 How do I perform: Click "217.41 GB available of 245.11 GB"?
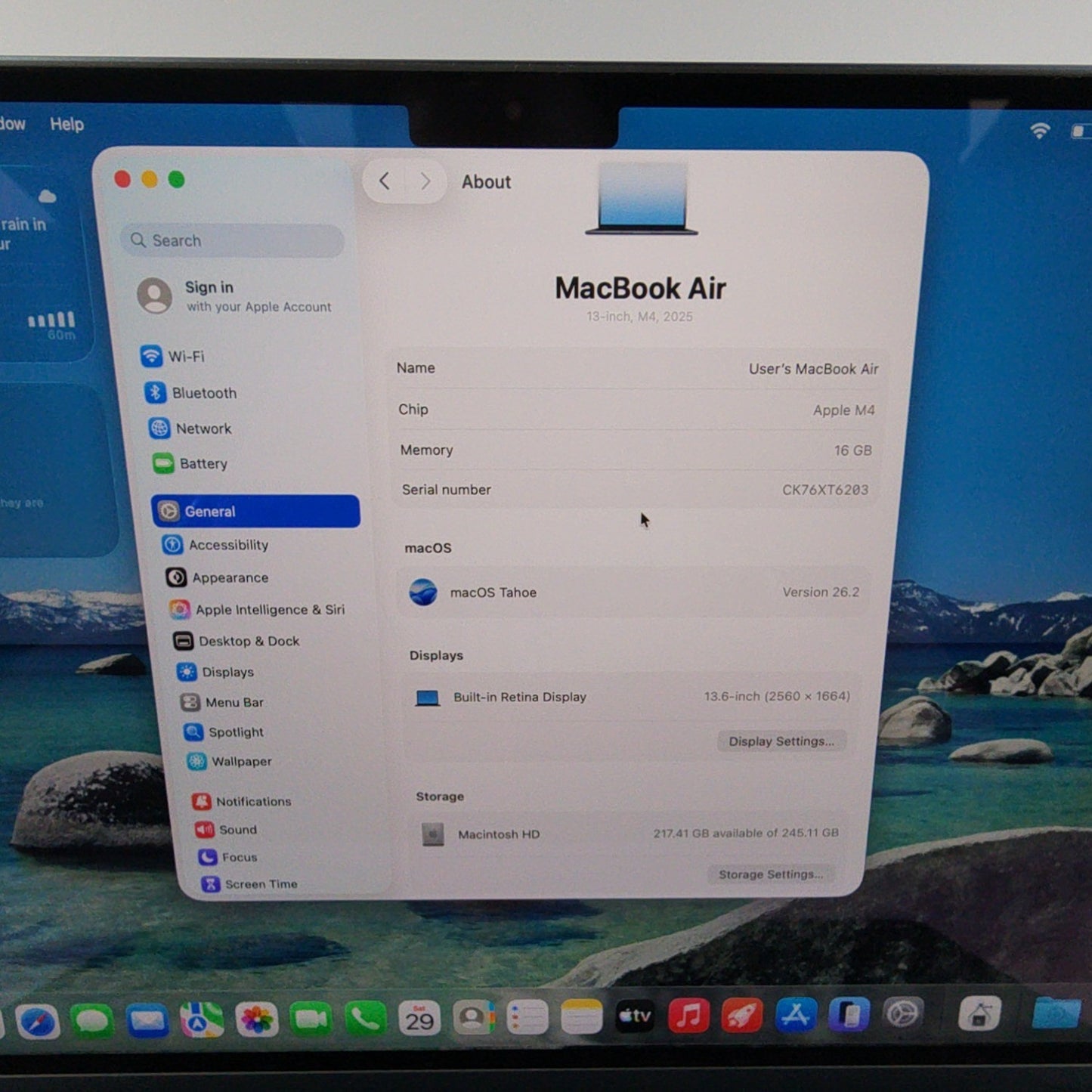tap(746, 833)
